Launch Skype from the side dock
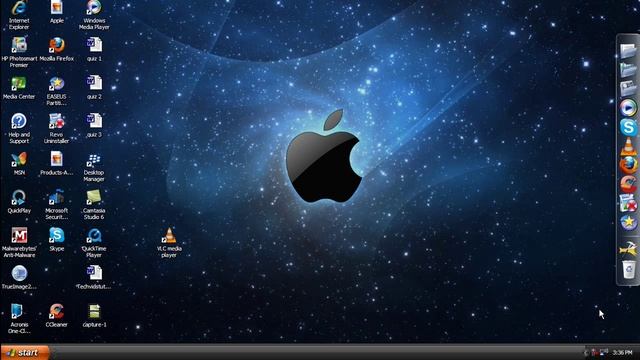Viewport: 640px width, 360px height. click(x=628, y=127)
